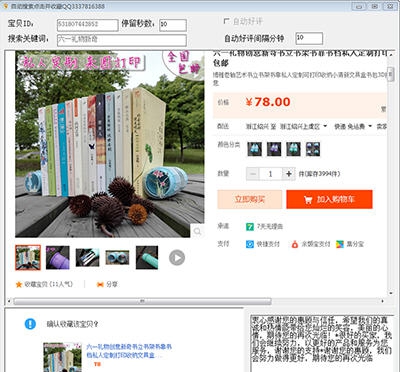
Task: Click the 收藏宝贝 star icon
Action: pyautogui.click(x=19, y=285)
